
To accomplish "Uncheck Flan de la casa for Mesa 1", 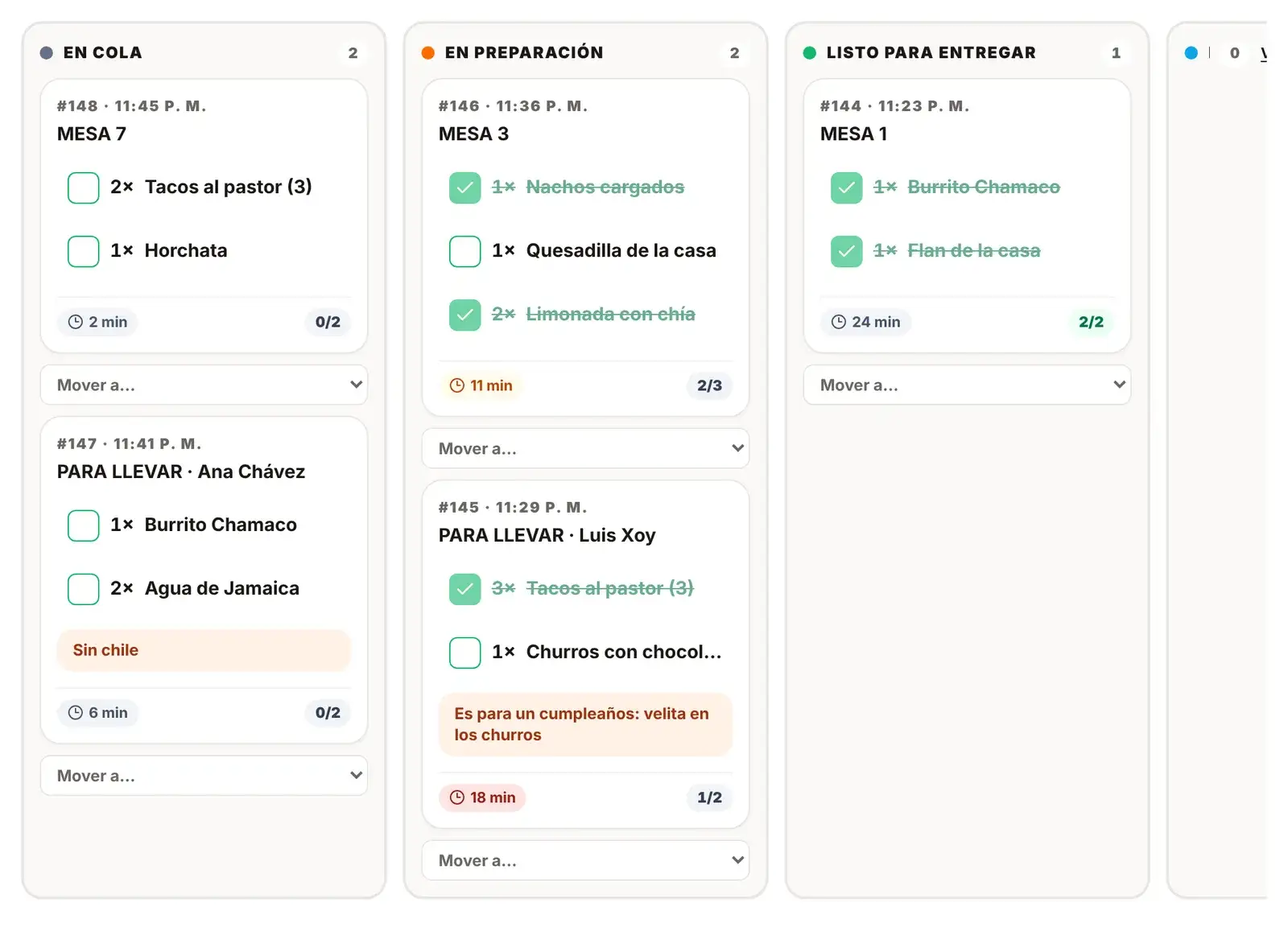I will coord(846,251).
